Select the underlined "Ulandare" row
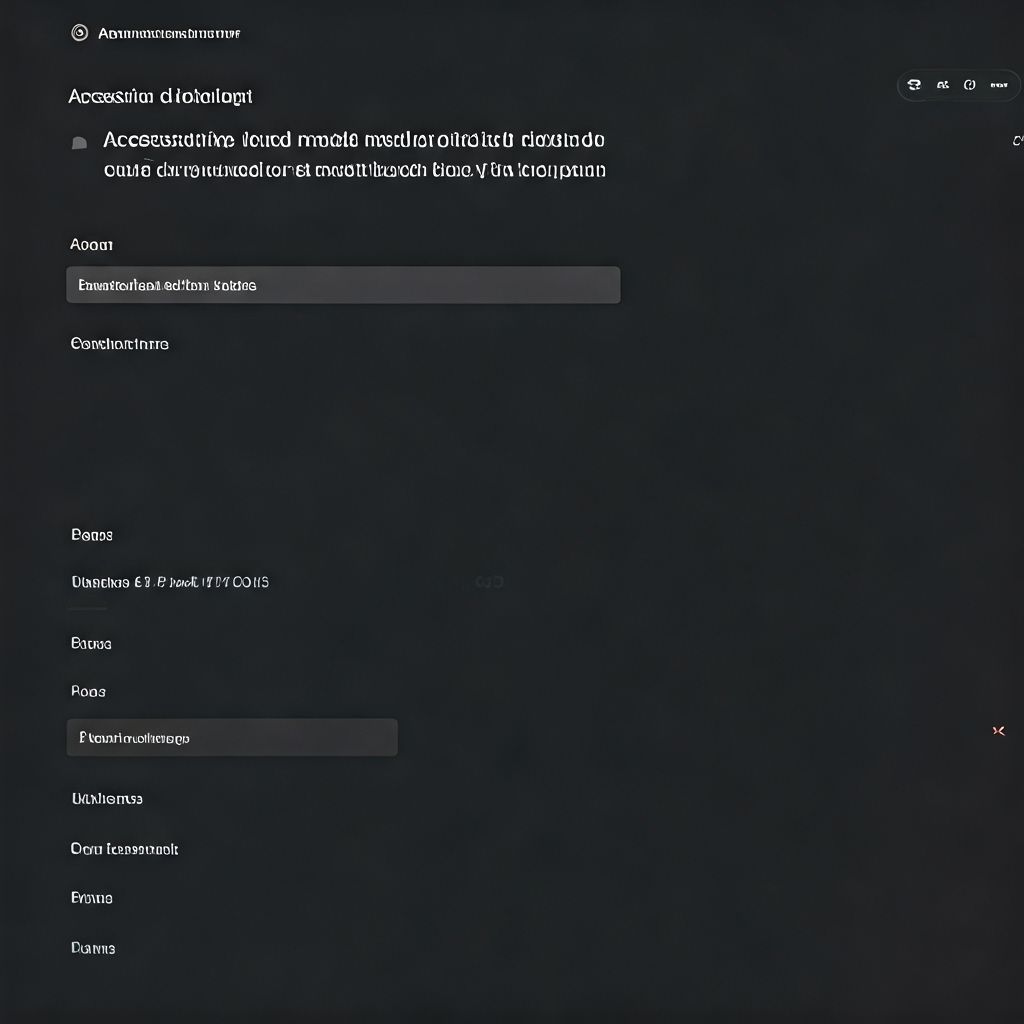The image size is (1024, 1024). tap(170, 582)
